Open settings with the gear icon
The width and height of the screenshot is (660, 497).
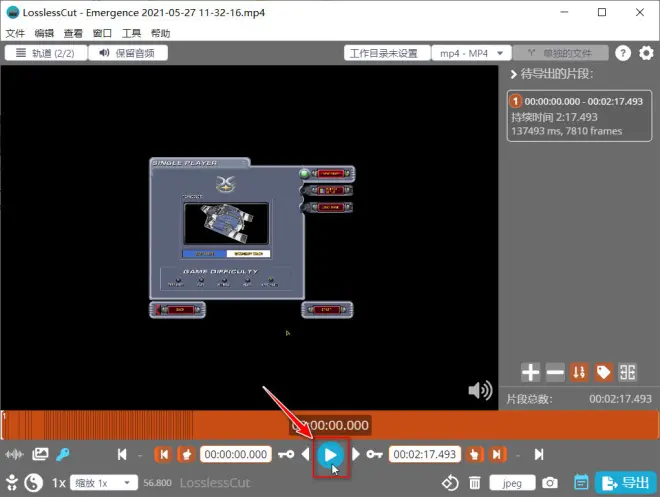[x=646, y=53]
